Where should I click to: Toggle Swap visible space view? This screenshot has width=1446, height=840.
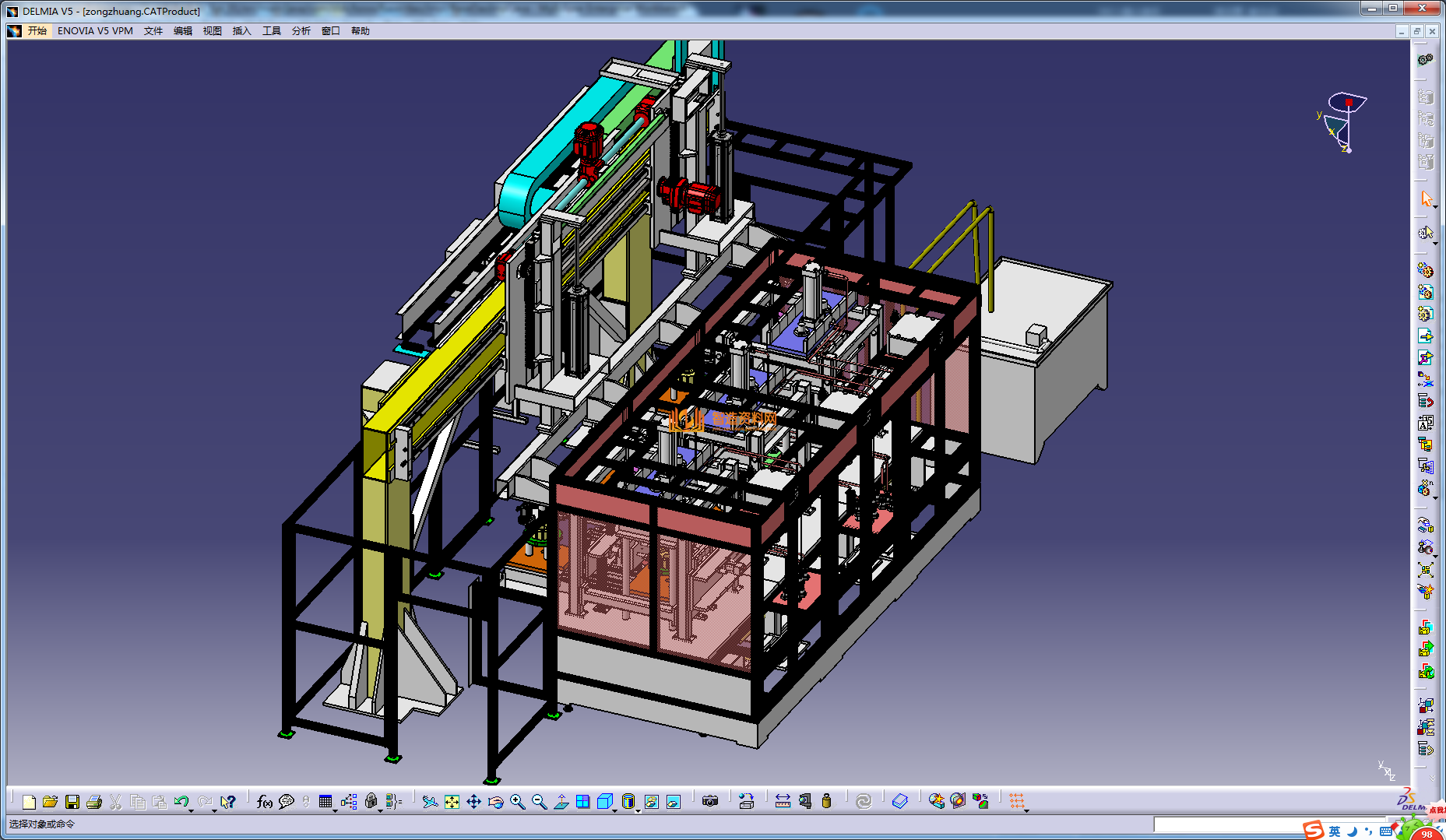click(674, 801)
